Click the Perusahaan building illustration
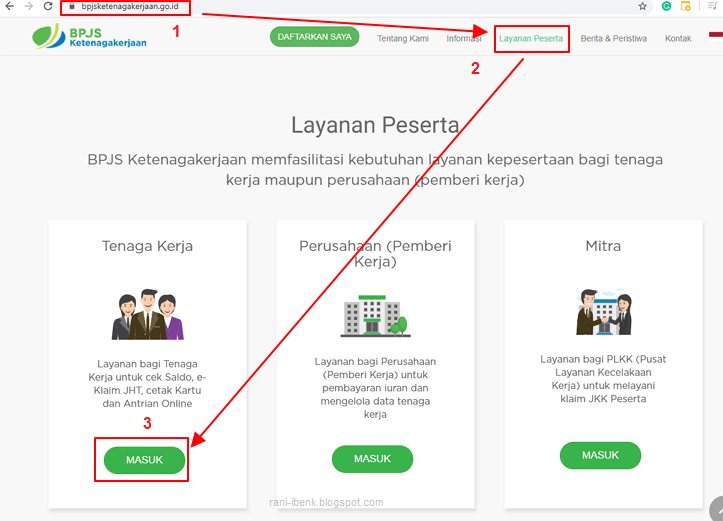This screenshot has width=723, height=521. [x=375, y=316]
